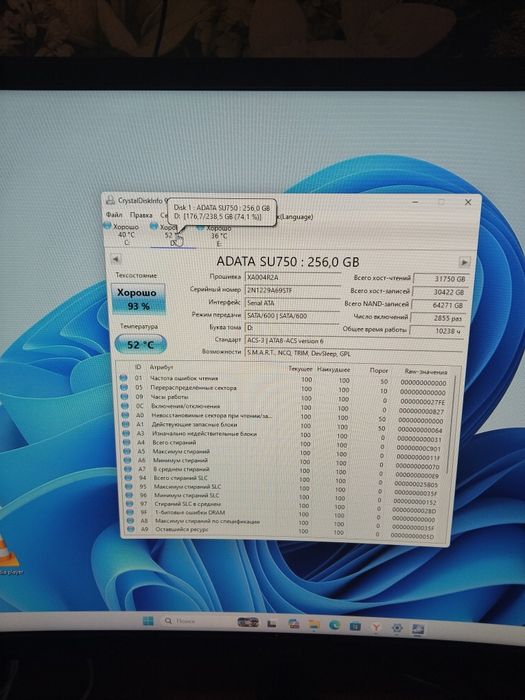Open Microsoft Store from the taskbar
Viewport: 525px width, 700px height.
tap(355, 626)
